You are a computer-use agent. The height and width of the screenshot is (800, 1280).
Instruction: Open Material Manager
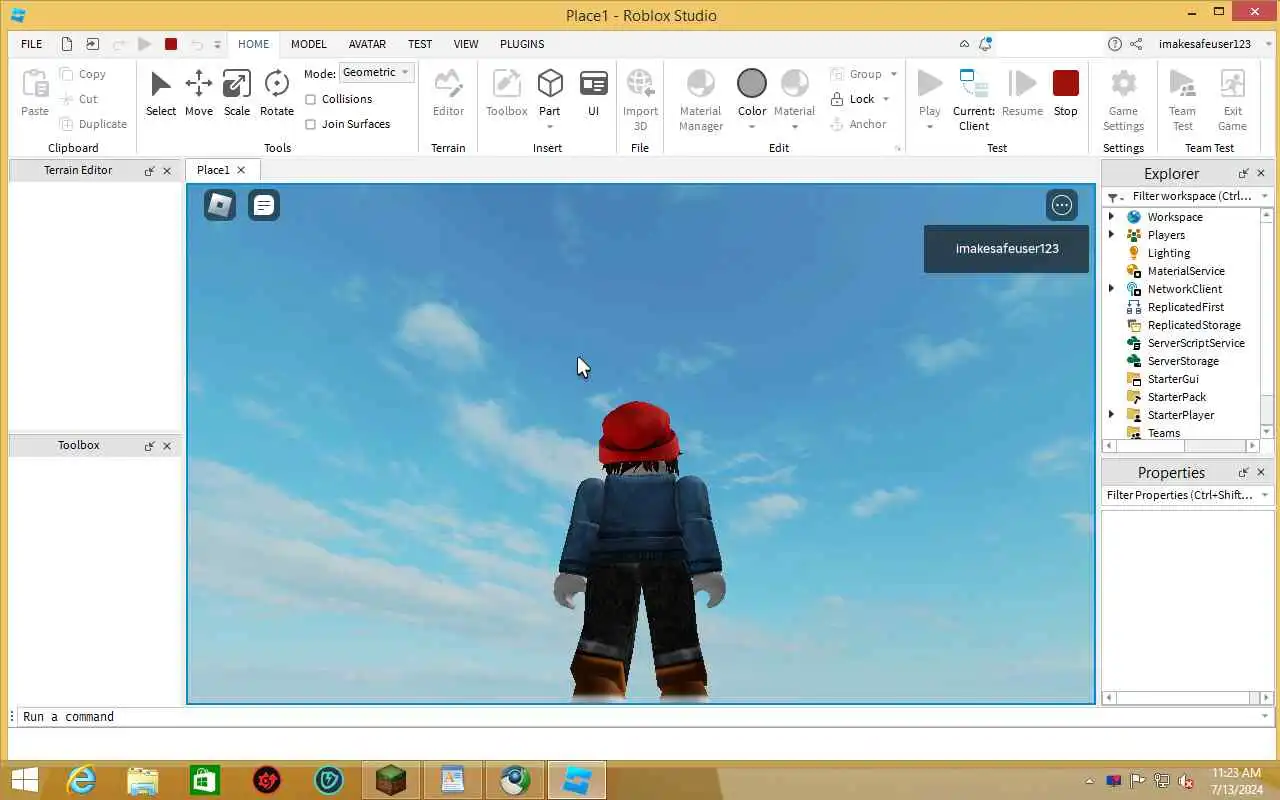point(701,99)
